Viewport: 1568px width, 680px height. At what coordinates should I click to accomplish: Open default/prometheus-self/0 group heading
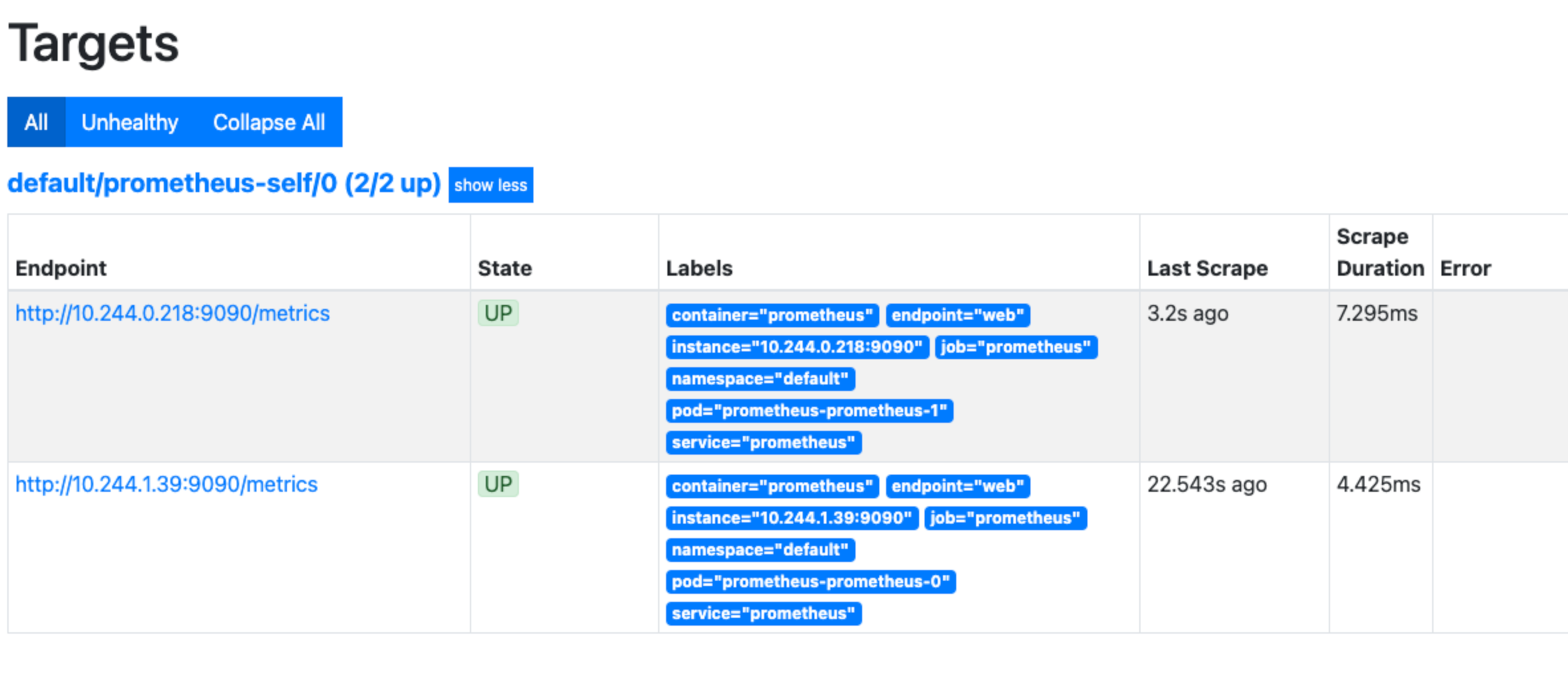(x=224, y=184)
